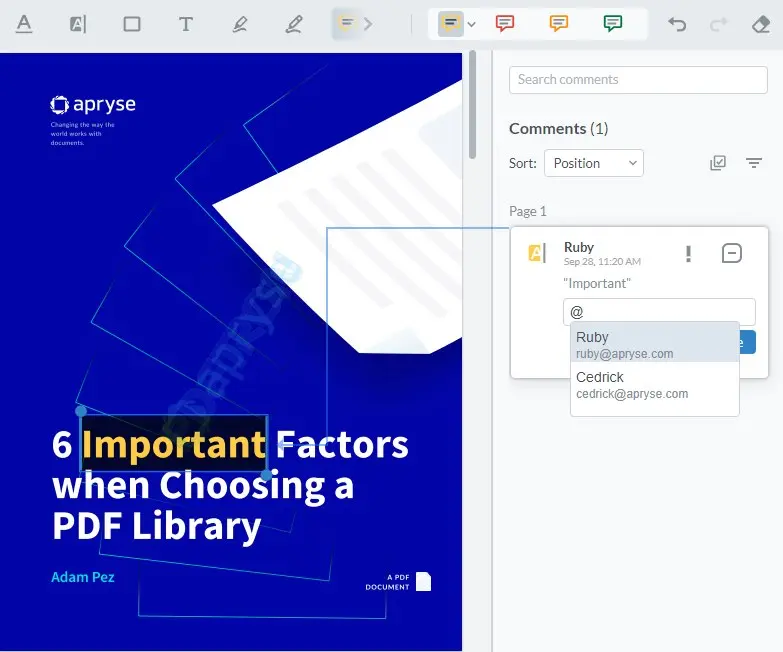Image resolution: width=783 pixels, height=652 pixels.
Task: Open the comment status exclamation icon
Action: (x=689, y=254)
